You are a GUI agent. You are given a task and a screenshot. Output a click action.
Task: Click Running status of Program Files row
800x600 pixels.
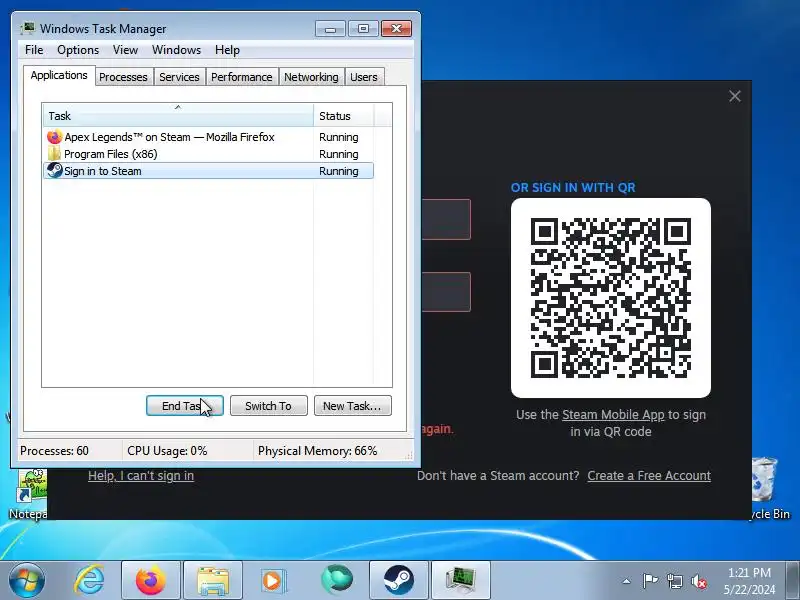click(339, 154)
